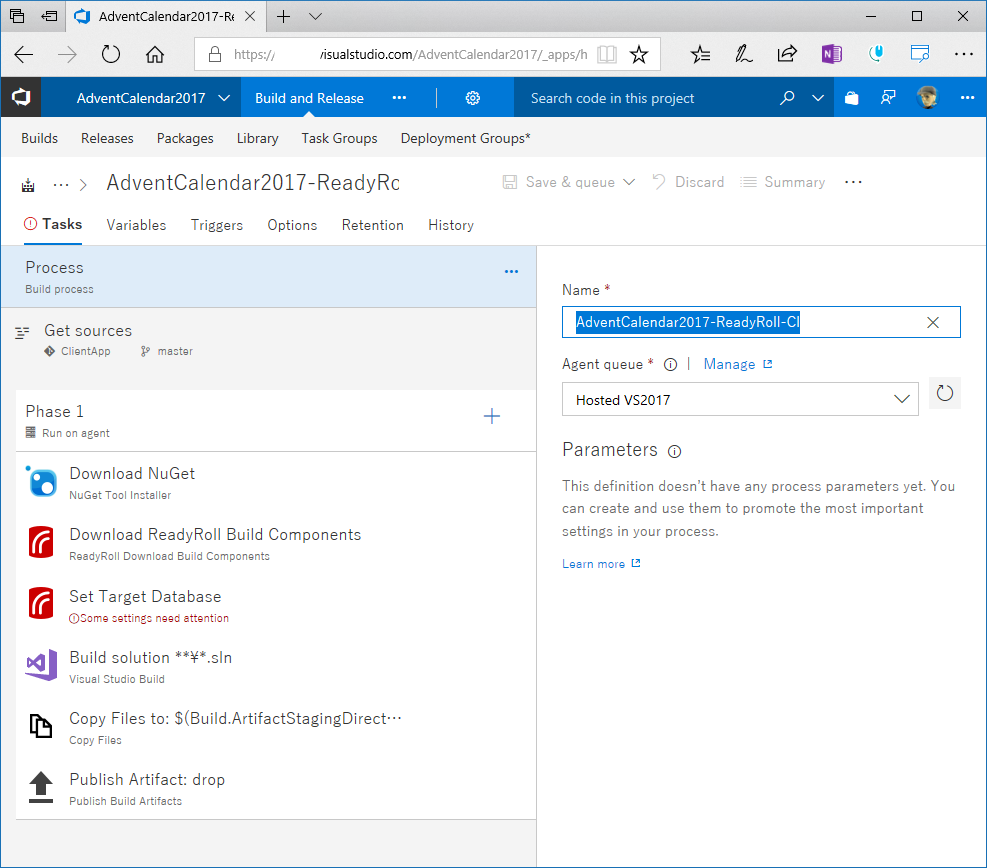Screen dimensions: 987x868
Task: Click the Visual Studio Team Services logo
Action: click(21, 98)
